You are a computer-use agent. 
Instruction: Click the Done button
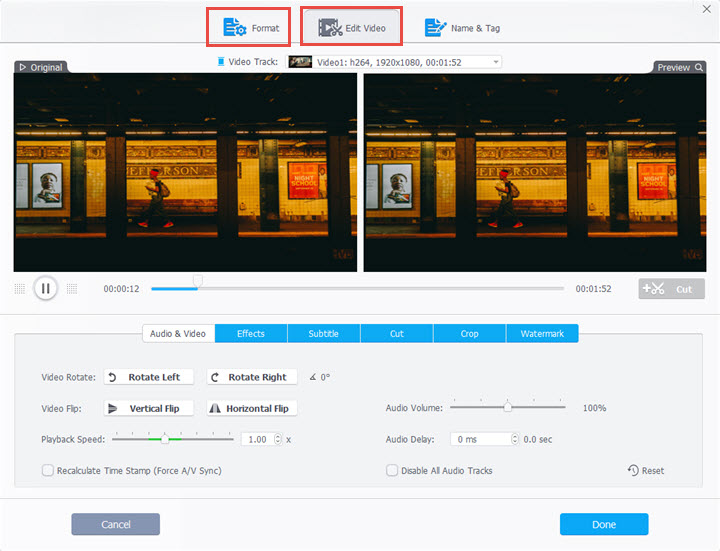pyautogui.click(x=604, y=524)
